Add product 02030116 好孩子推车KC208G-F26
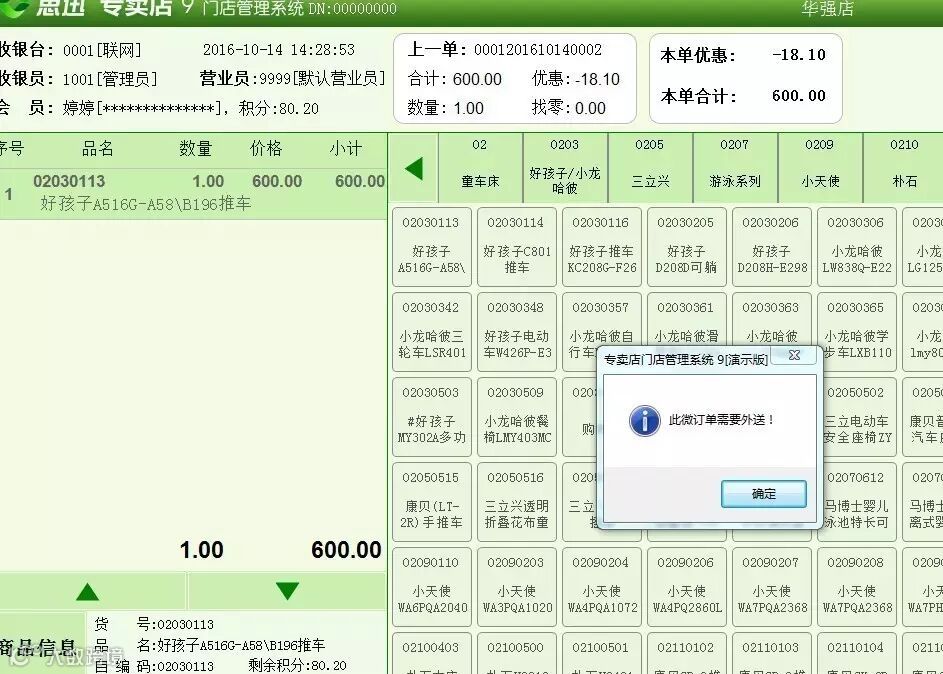943x674 pixels. 601,247
